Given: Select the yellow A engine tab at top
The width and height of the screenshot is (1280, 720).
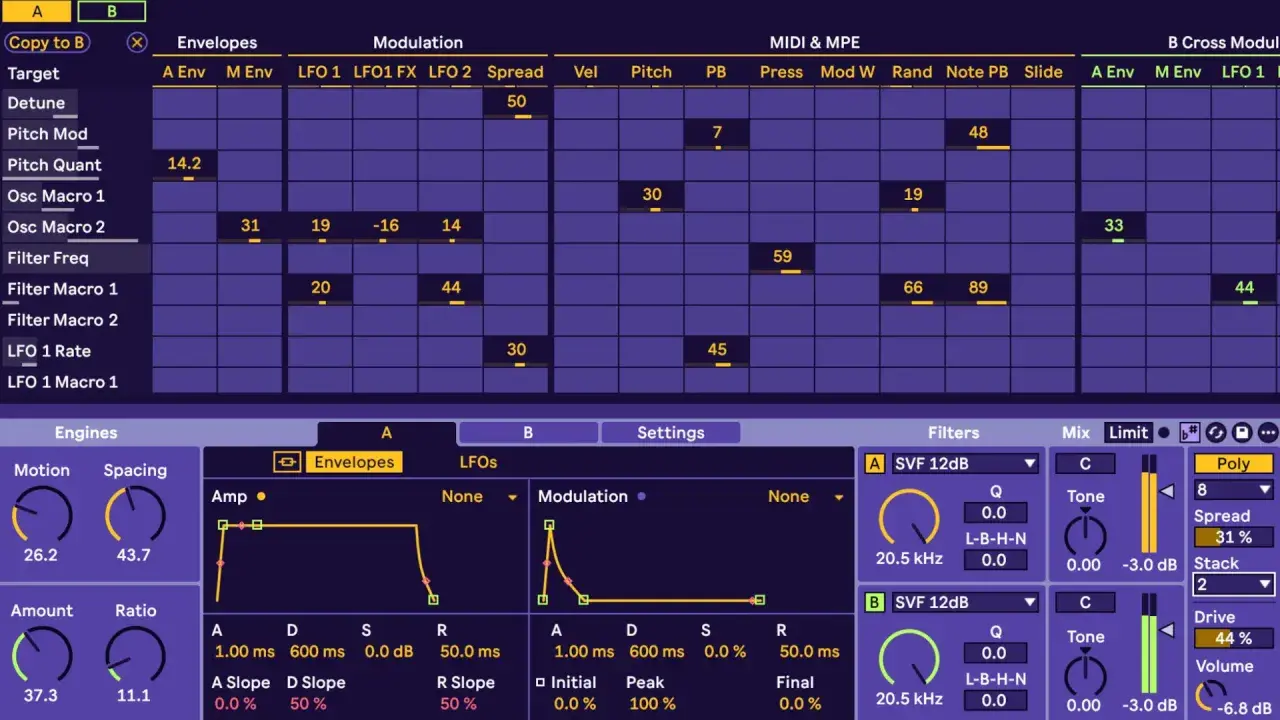Looking at the screenshot, I should 37,12.
